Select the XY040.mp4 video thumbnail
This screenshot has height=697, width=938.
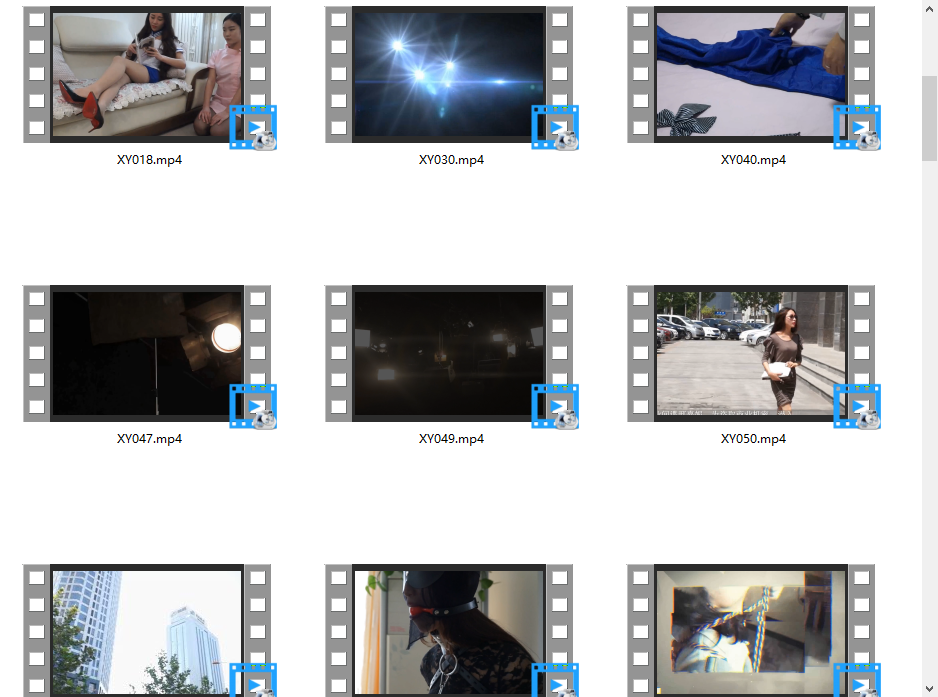coord(751,74)
